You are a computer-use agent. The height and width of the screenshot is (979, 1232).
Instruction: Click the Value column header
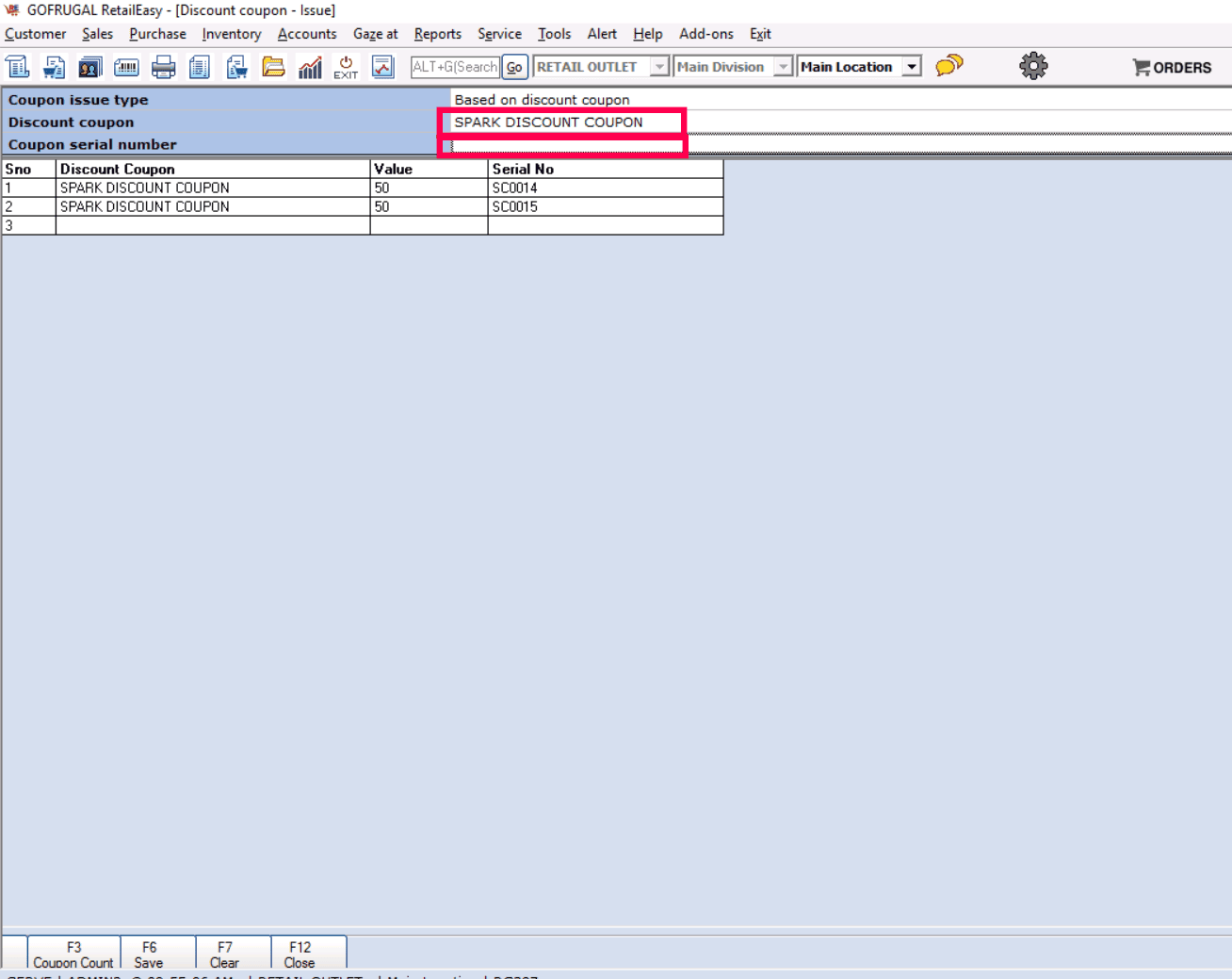430,170
